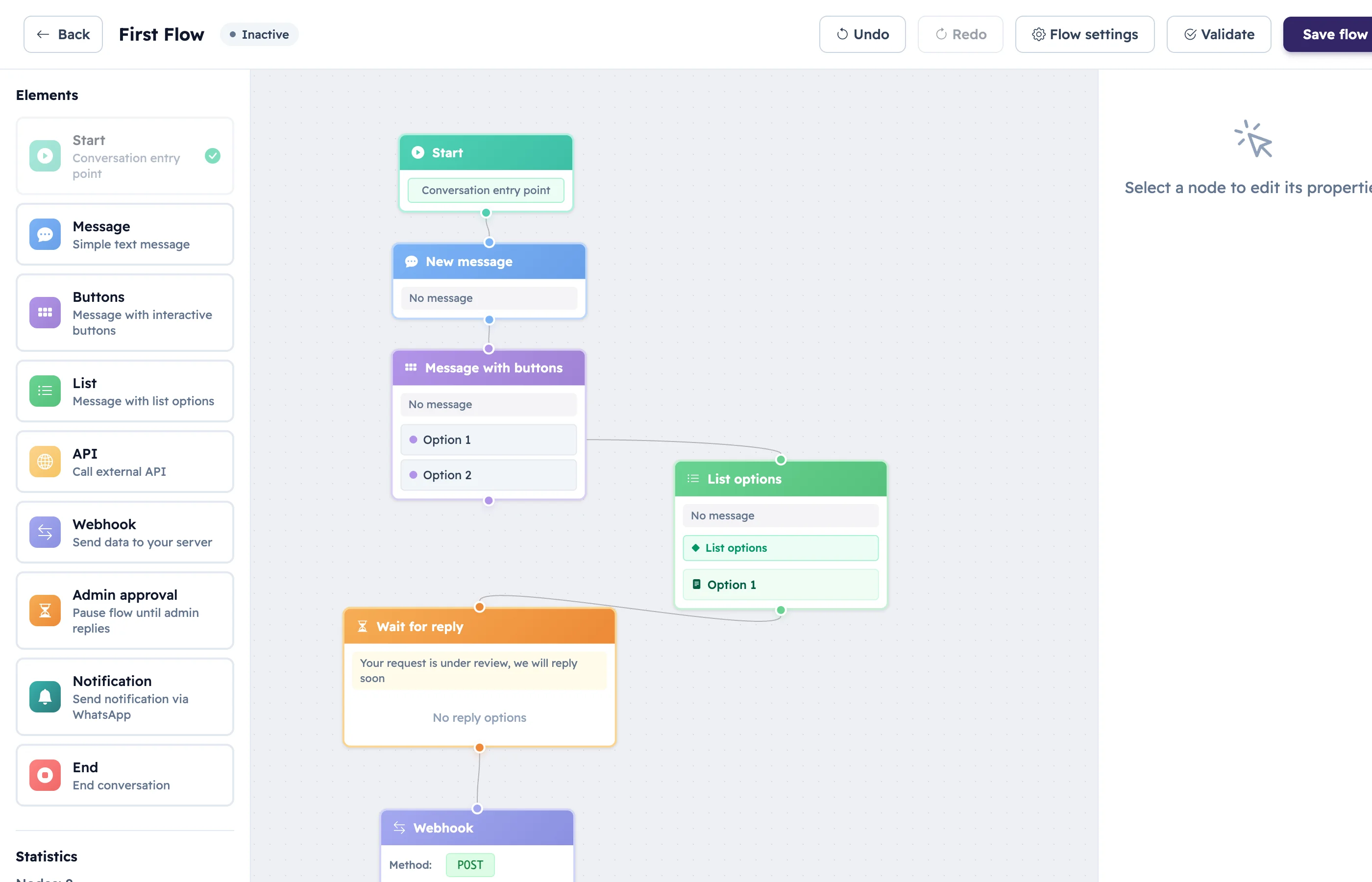Validate the flow
Screen dimensions: 1372x882
[1219, 34]
